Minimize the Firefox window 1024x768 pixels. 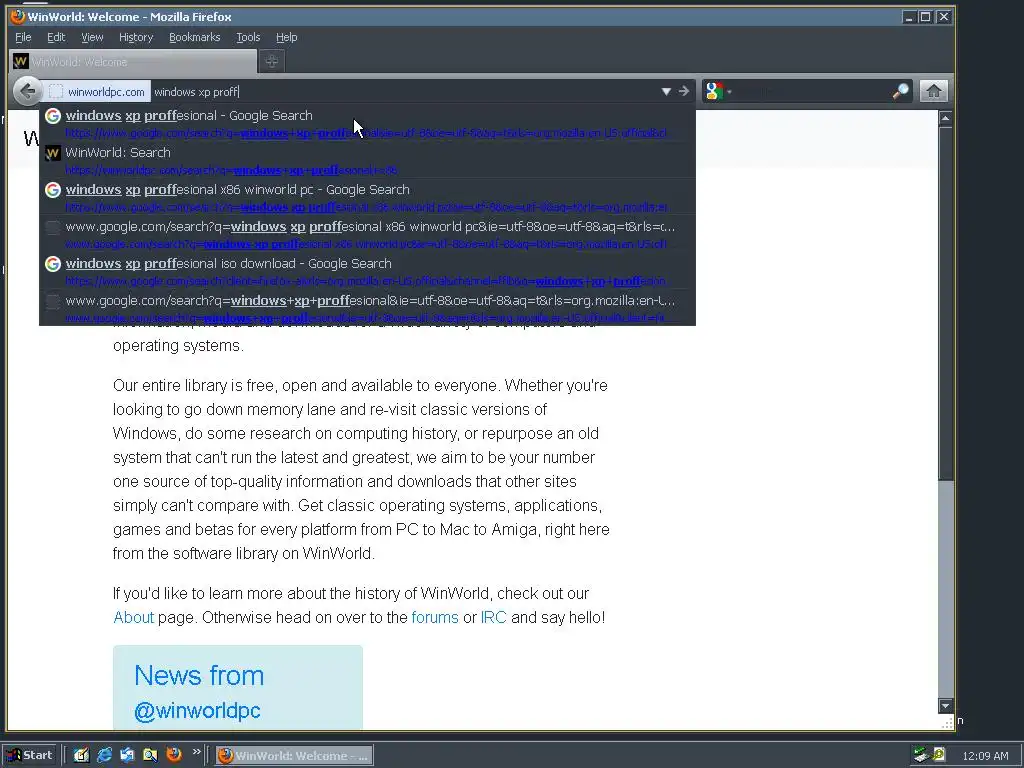pos(908,17)
